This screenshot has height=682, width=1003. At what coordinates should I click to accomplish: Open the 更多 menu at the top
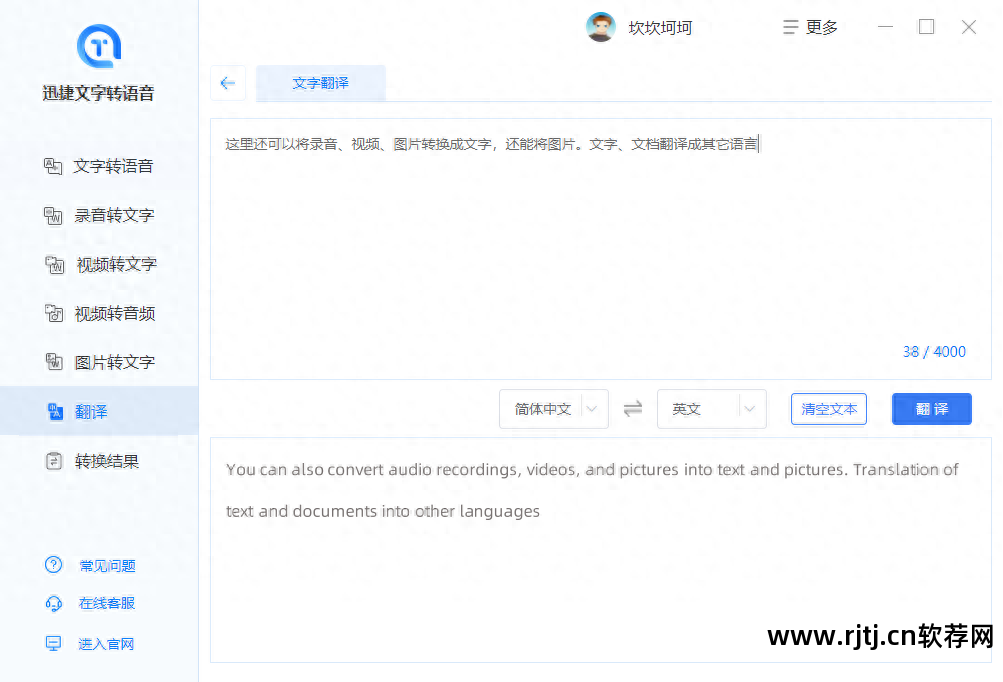pos(809,27)
